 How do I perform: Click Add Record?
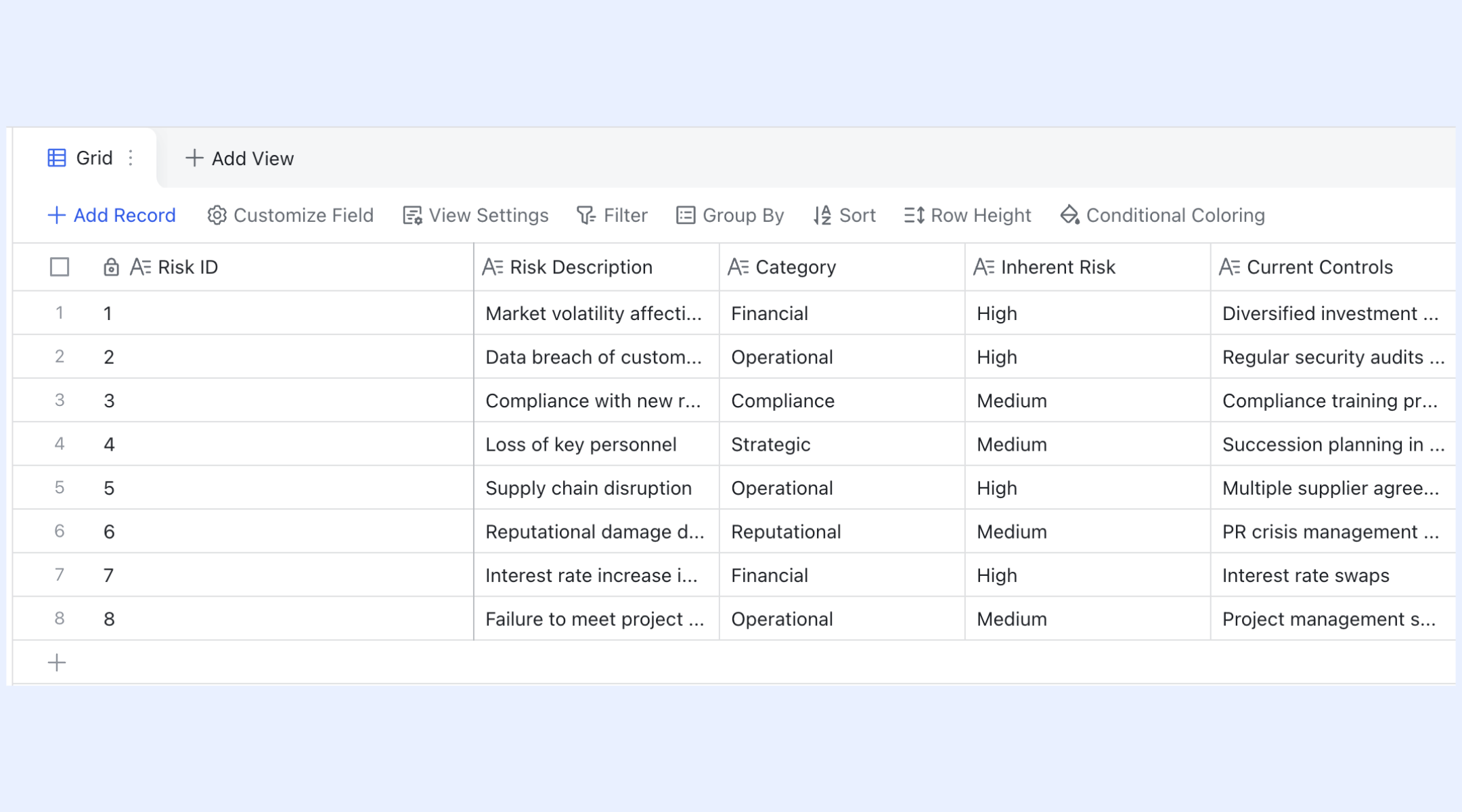tap(112, 215)
